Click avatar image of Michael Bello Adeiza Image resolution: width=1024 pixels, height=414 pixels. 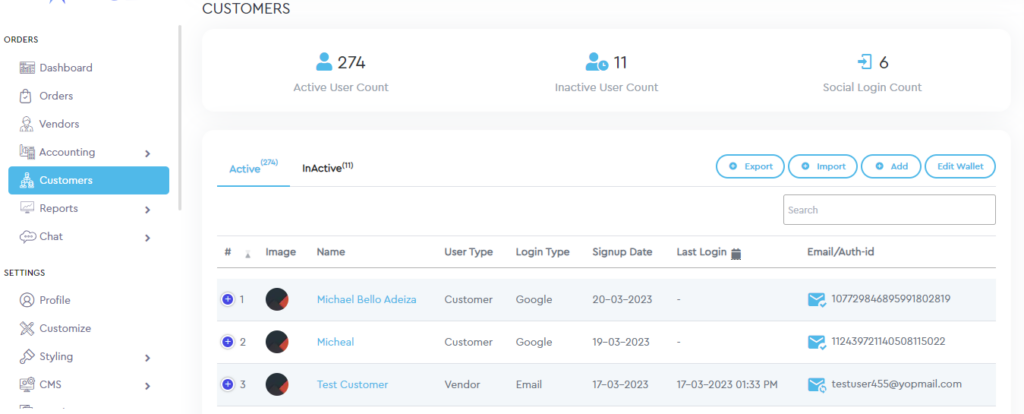tap(278, 299)
